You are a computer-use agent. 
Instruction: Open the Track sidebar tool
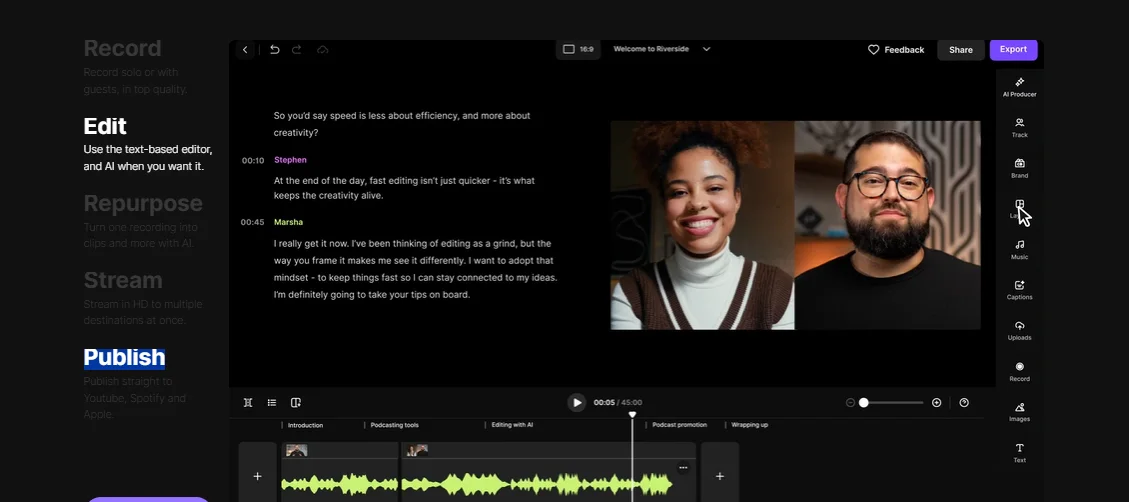[1019, 127]
